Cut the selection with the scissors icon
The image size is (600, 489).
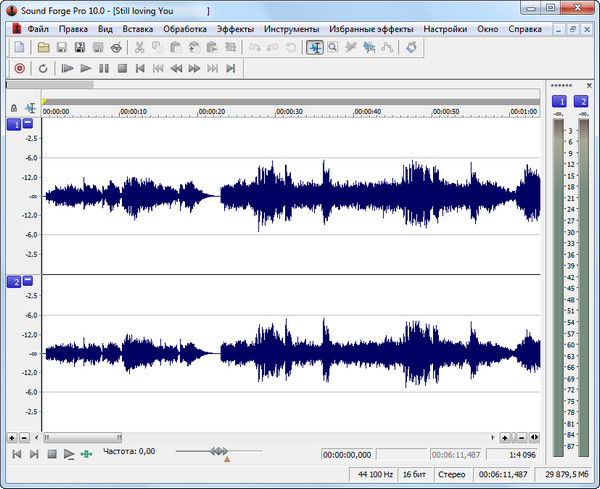pos(139,47)
